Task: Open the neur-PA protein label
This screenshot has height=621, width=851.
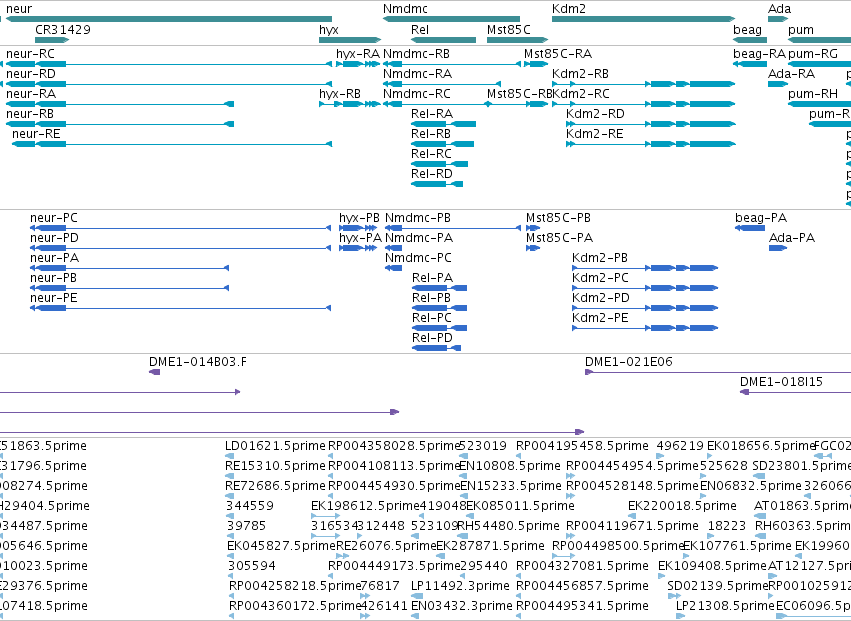Action: [54, 258]
